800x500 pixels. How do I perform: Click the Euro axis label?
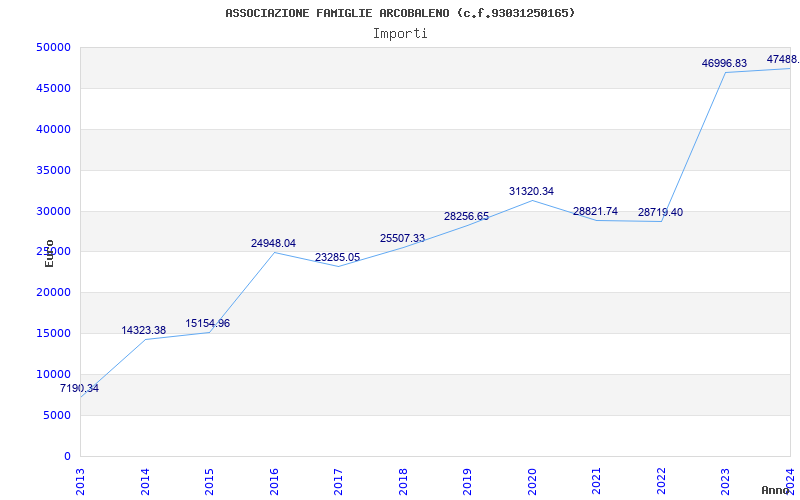point(49,253)
